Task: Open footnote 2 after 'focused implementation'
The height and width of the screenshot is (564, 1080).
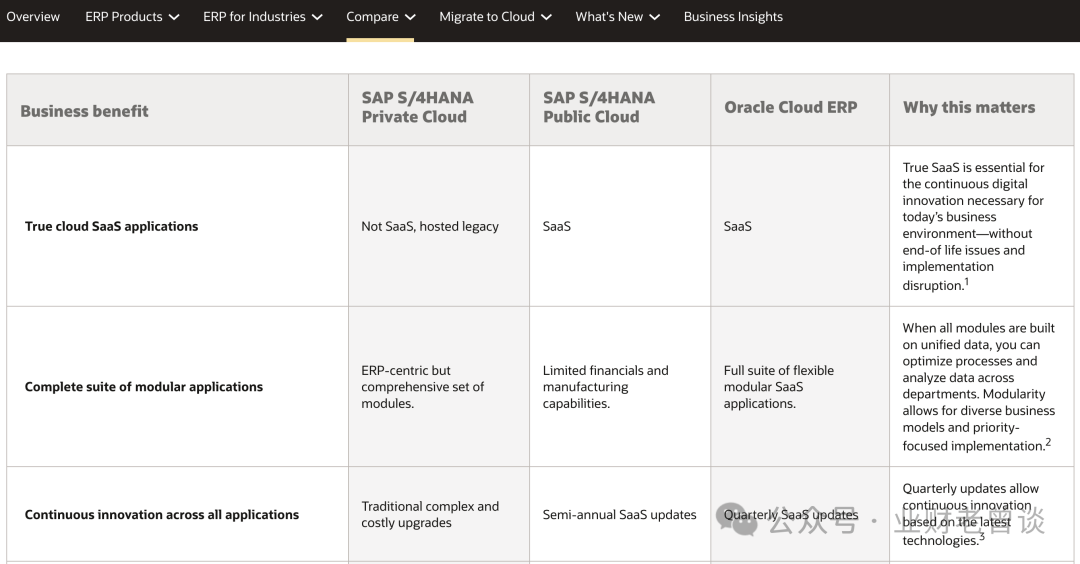Action: (x=1048, y=442)
